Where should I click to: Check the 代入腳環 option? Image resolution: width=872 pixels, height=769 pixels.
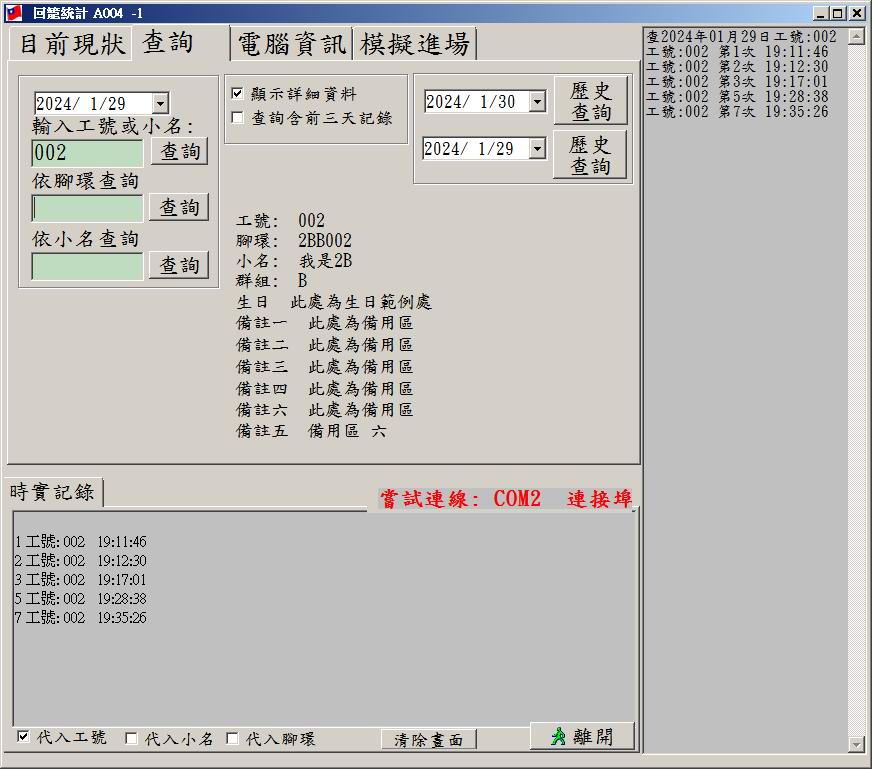click(233, 739)
